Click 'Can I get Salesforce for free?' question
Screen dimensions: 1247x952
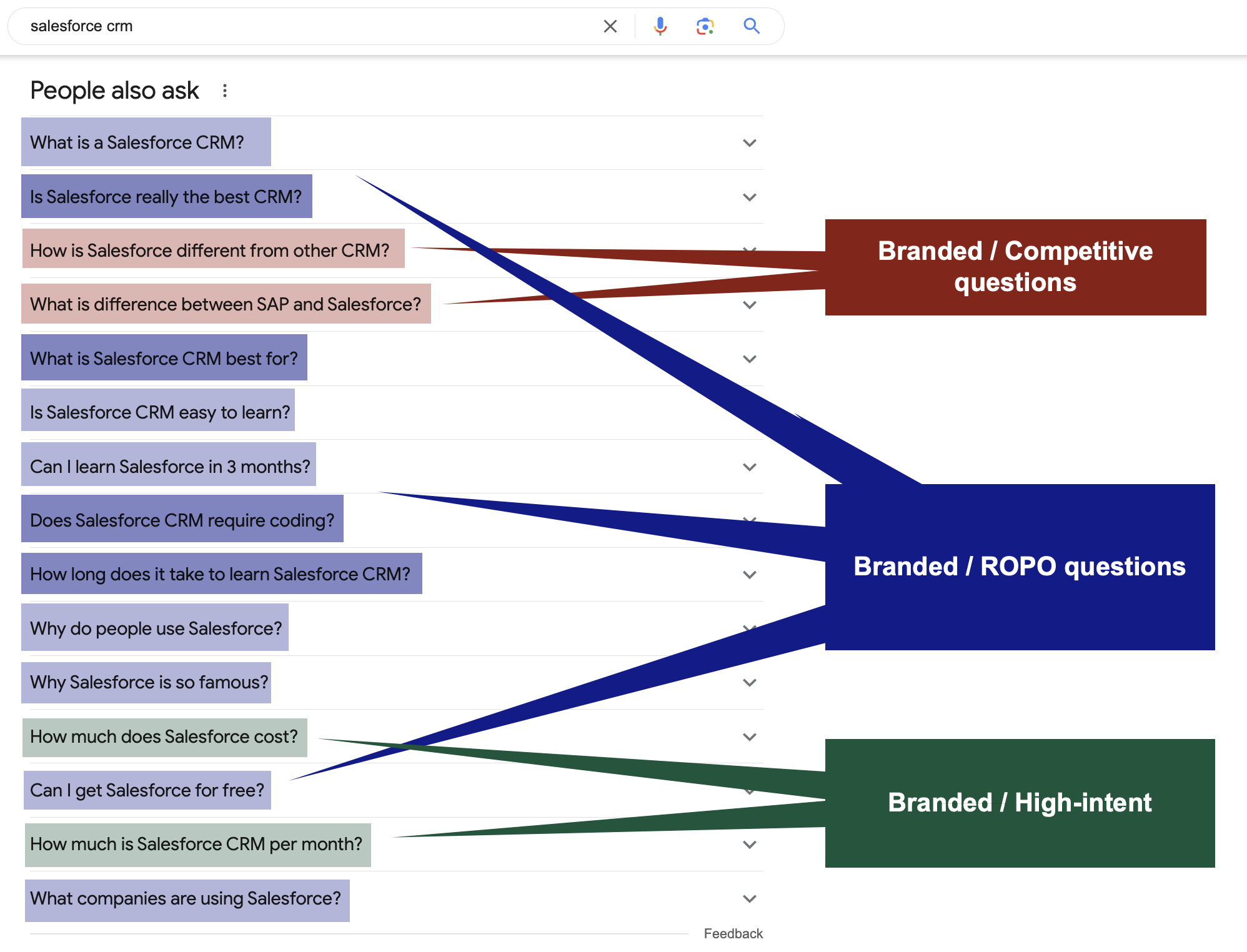147,790
